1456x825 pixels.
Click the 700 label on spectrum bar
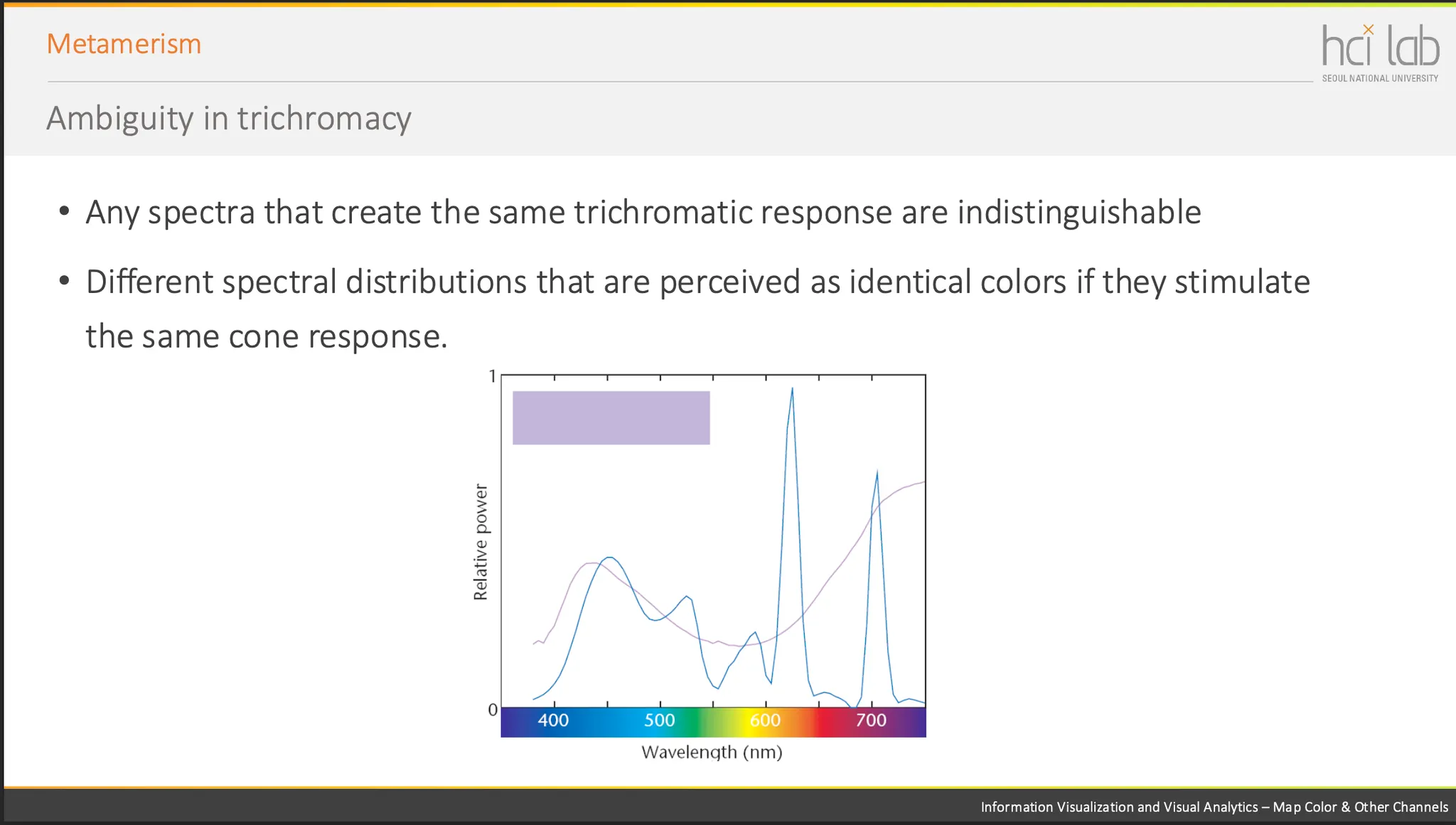tap(871, 720)
